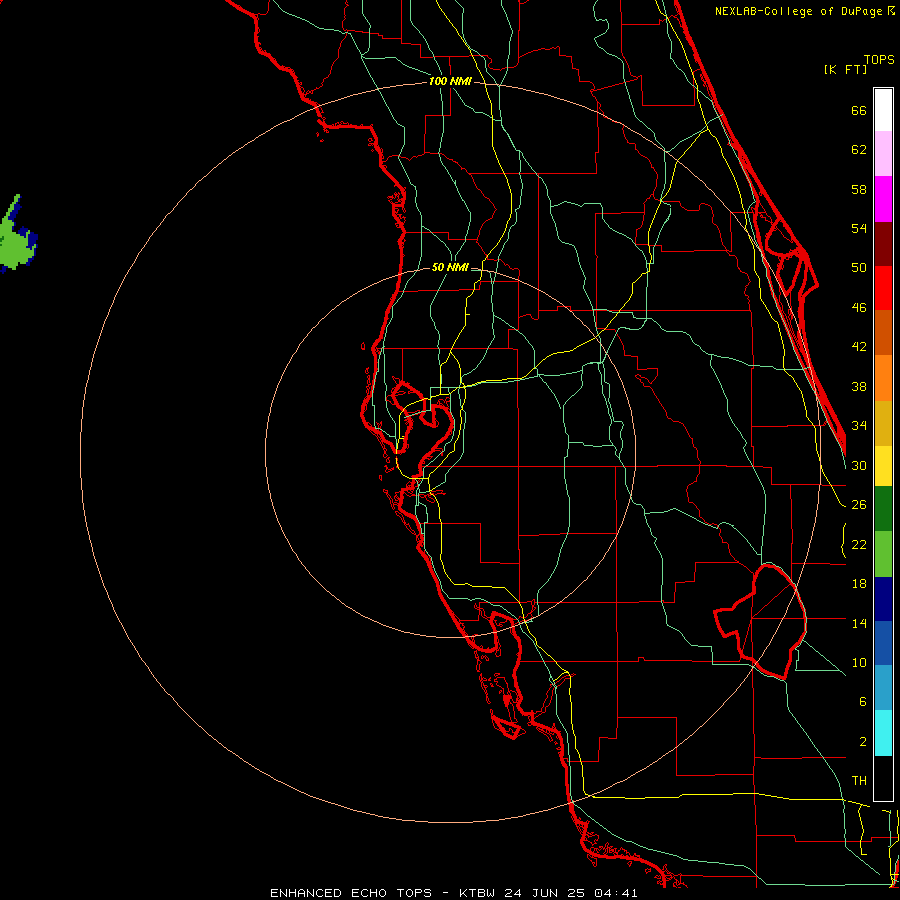Viewport: 900px width, 900px height.
Task: Click the legend value "42"
Action: pos(859,346)
